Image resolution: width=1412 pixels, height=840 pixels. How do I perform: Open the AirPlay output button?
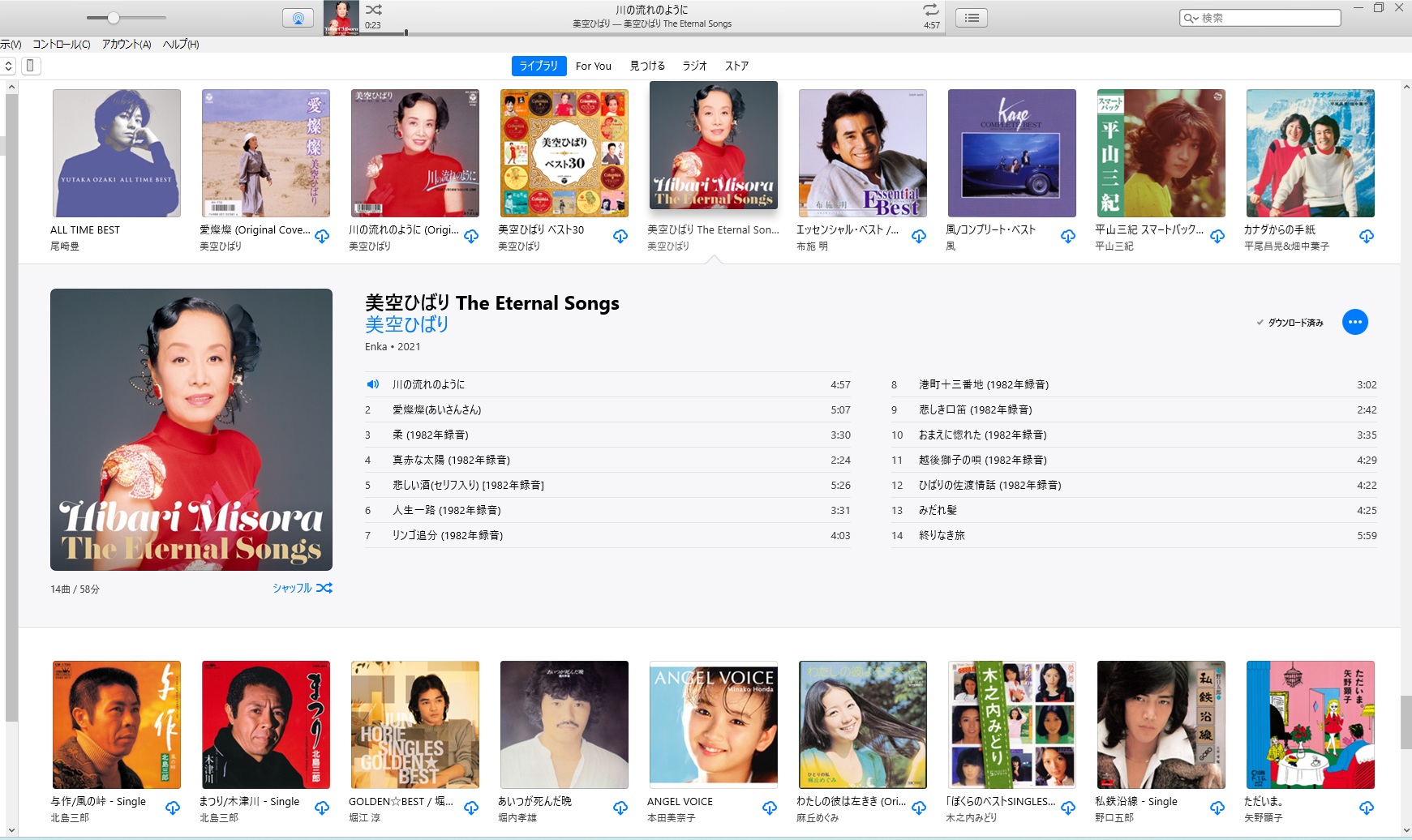[x=298, y=18]
